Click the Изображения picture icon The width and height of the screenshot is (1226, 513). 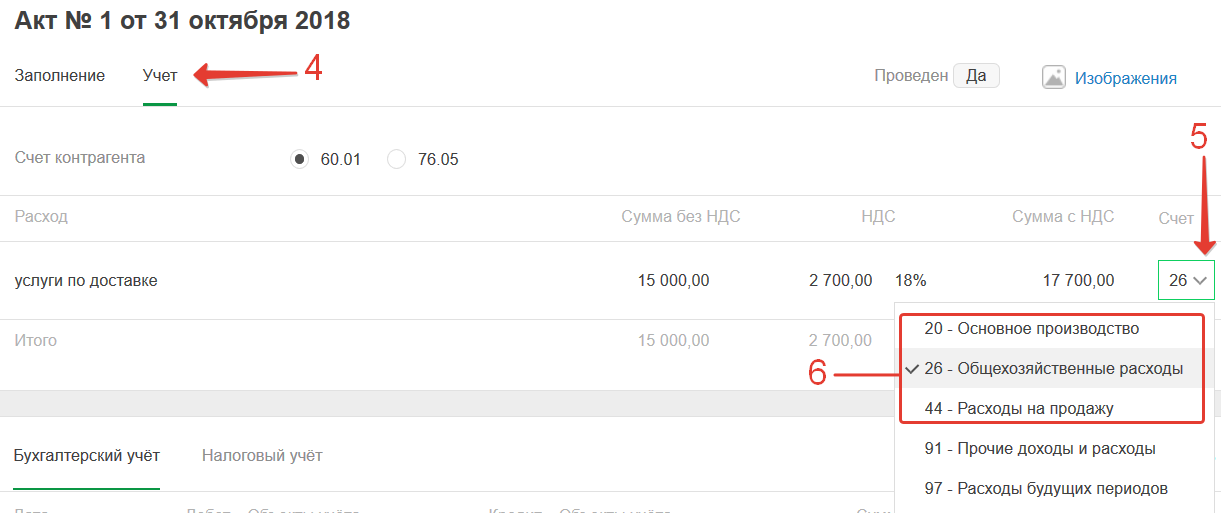[x=1053, y=78]
